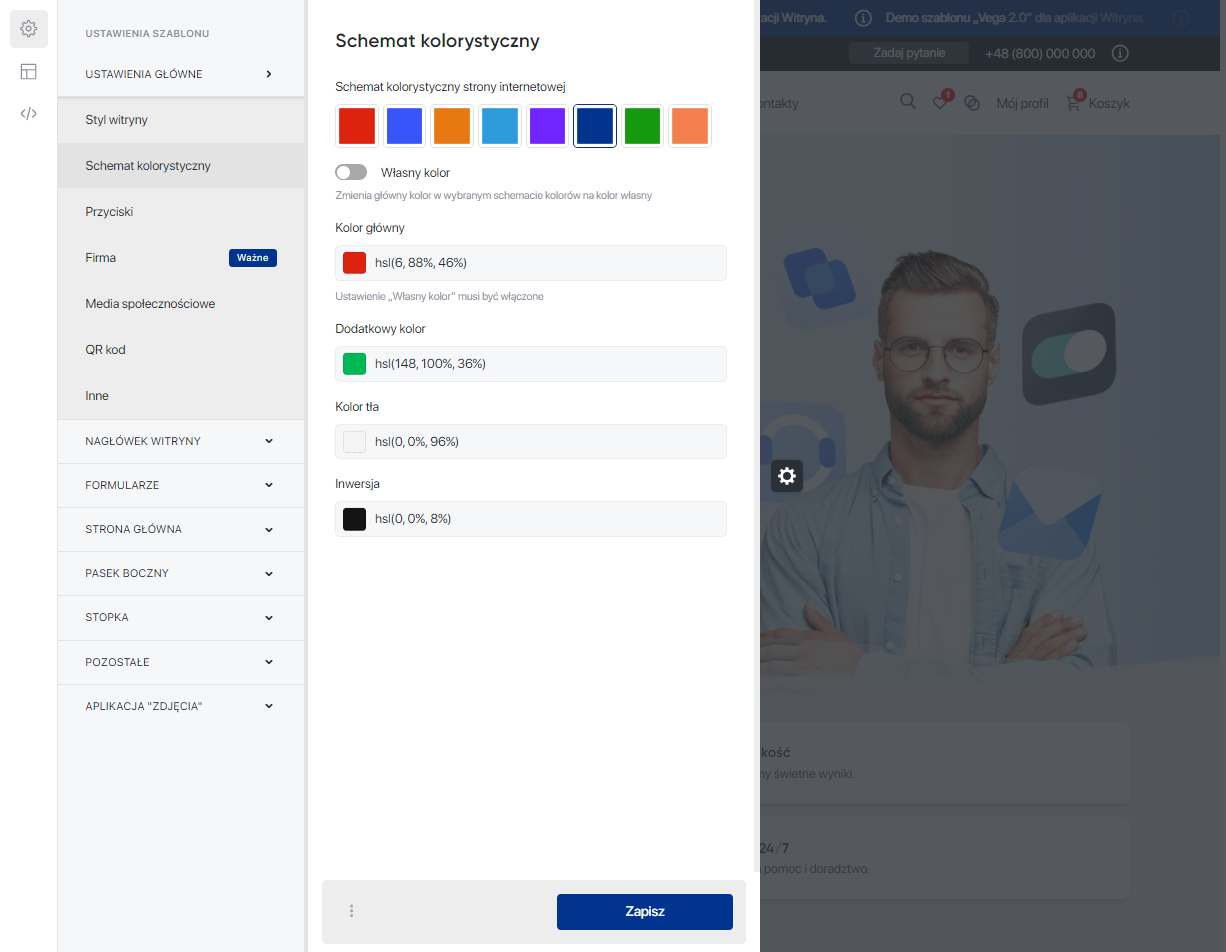1226x952 pixels.
Task: Click the floating gear on banner image
Action: point(787,476)
